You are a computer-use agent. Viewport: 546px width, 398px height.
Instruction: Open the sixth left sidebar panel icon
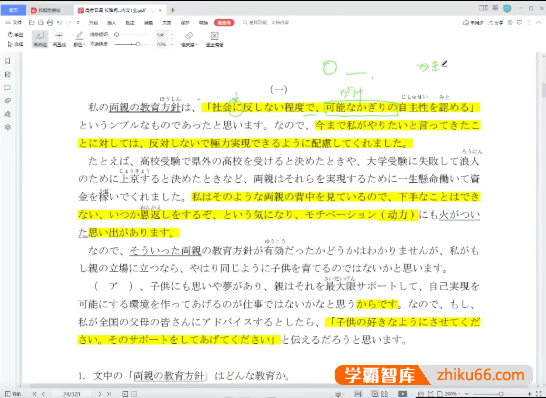(x=8, y=127)
